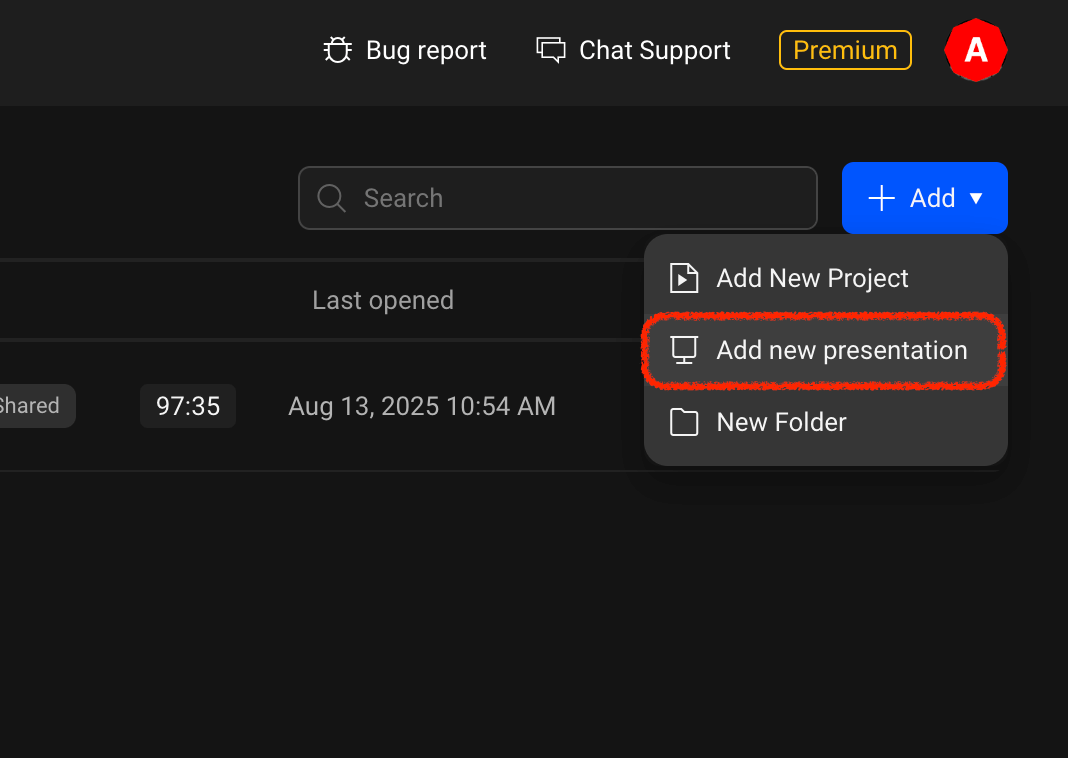This screenshot has width=1068, height=758.
Task: Open the red user avatar menu
Action: [x=975, y=50]
